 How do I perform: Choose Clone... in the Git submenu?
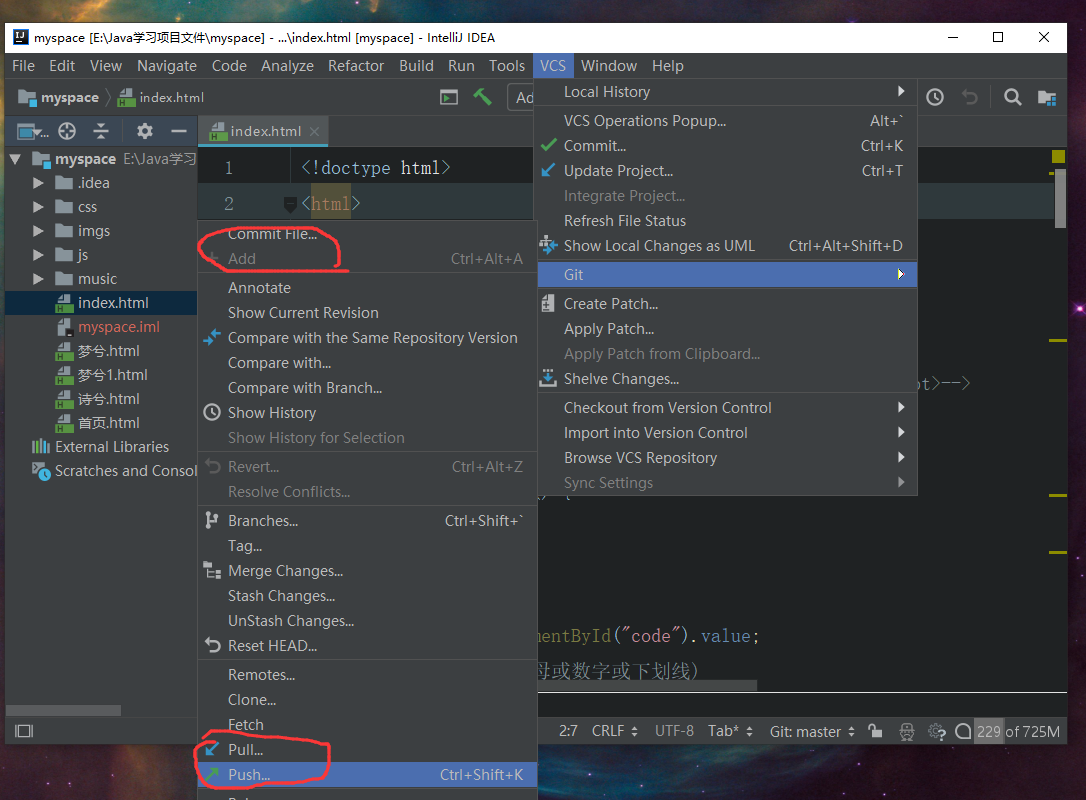(368, 700)
